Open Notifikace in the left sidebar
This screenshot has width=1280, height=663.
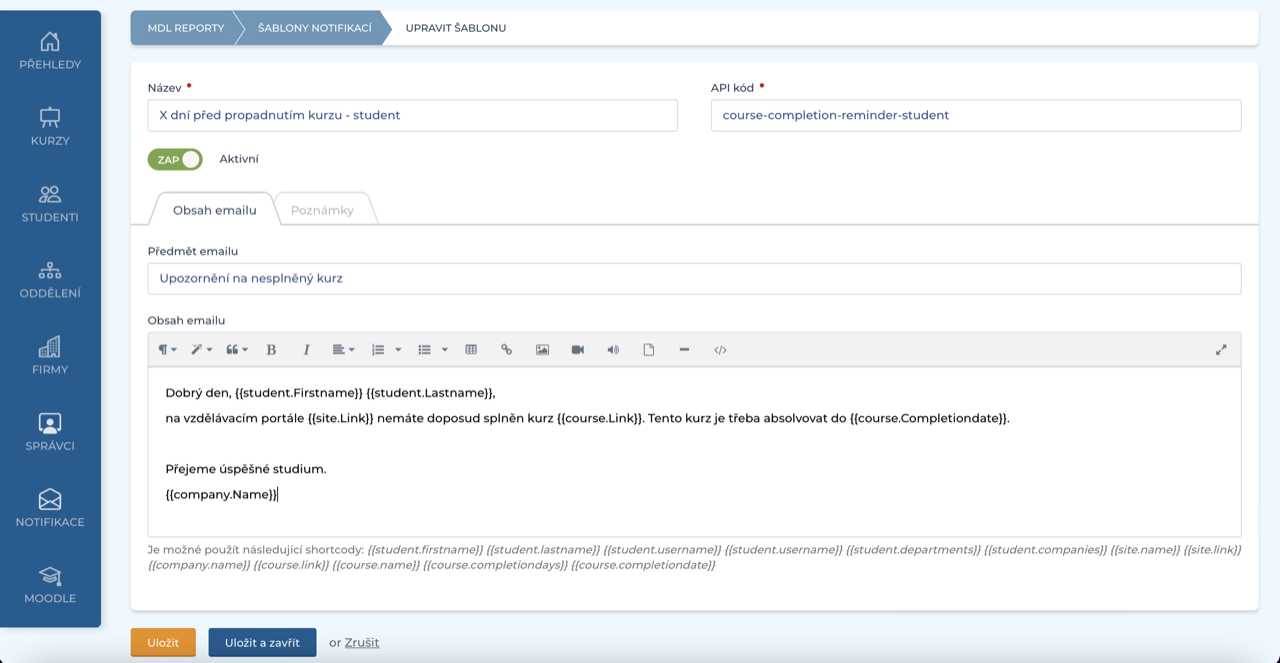coord(50,508)
